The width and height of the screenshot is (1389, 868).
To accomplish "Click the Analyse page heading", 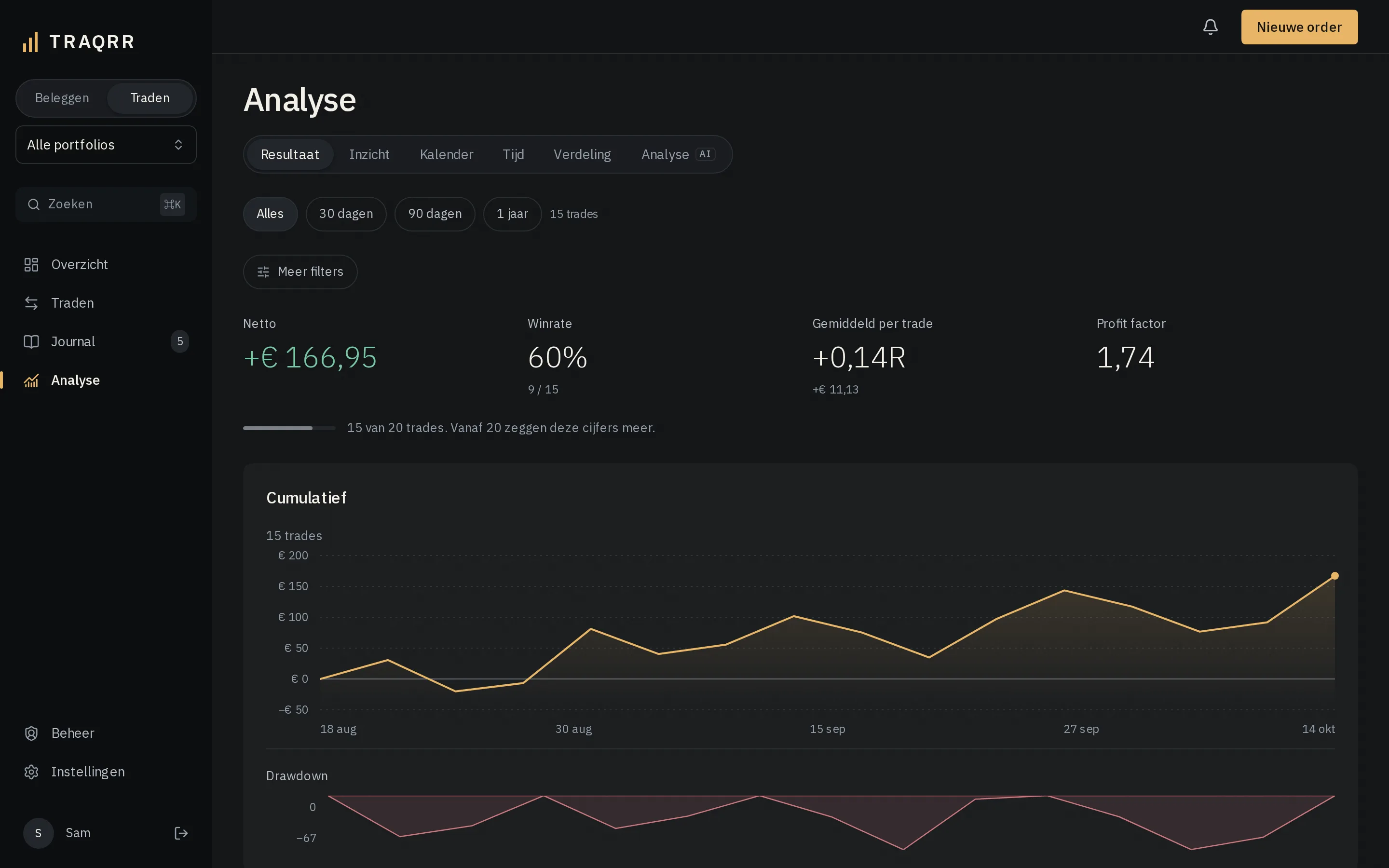I will [300, 100].
